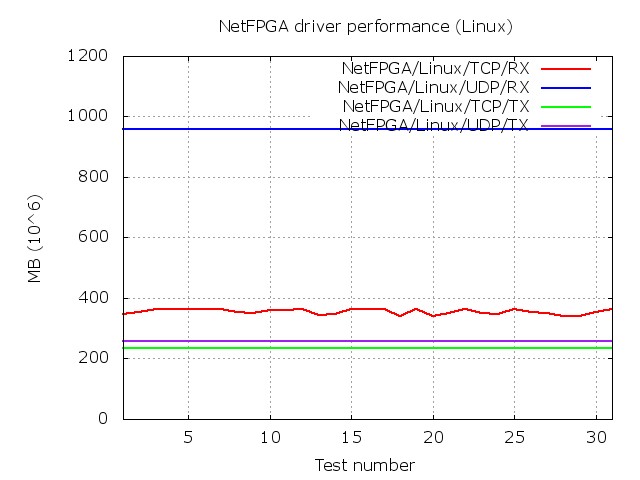Image resolution: width=640 pixels, height=480 pixels.
Task: Click the NetFPGA/Linux/TCP/TX legend label
Action: pyautogui.click(x=436, y=107)
